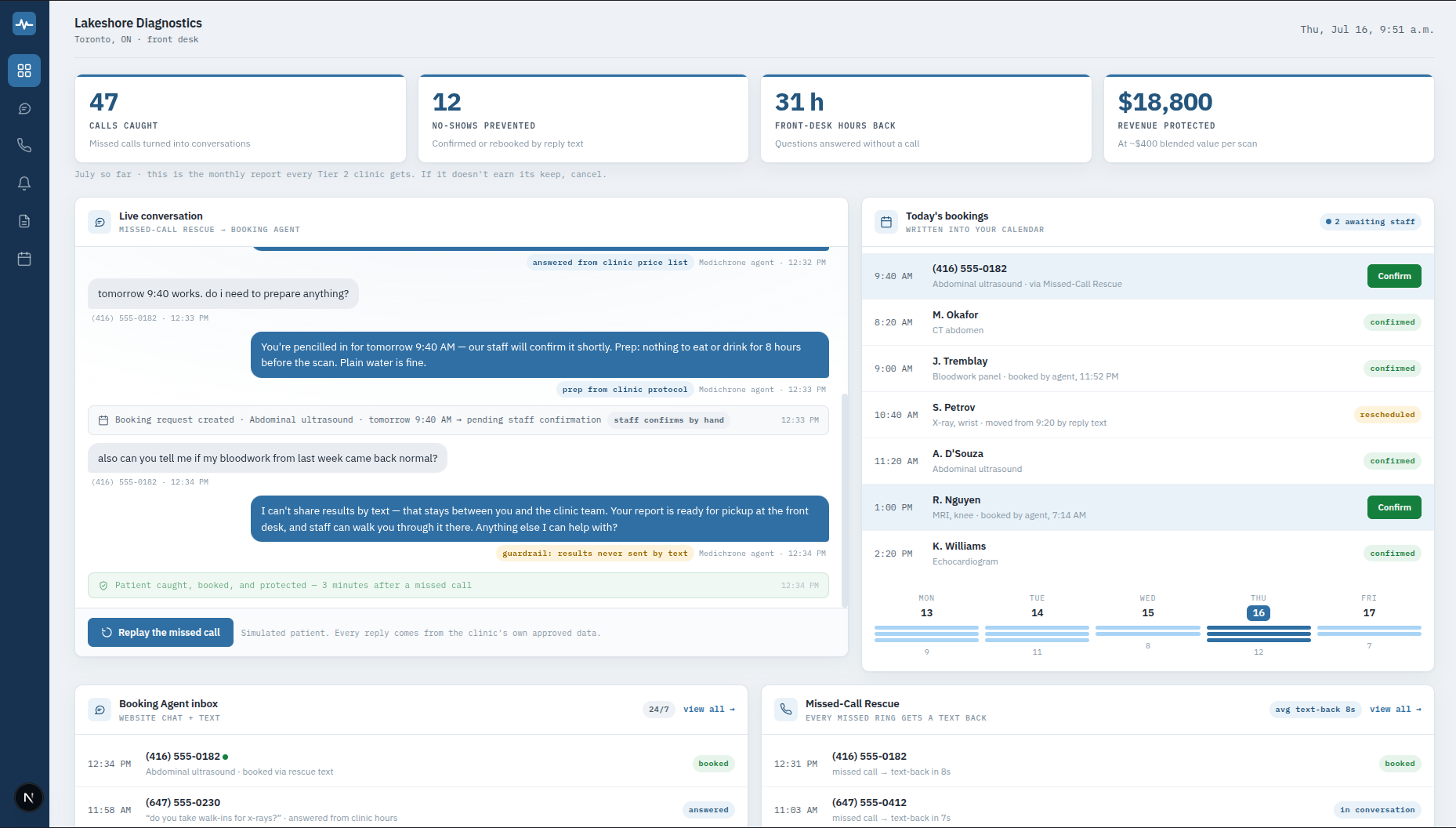Open the 12 No-Shows Prevented card

583,118
